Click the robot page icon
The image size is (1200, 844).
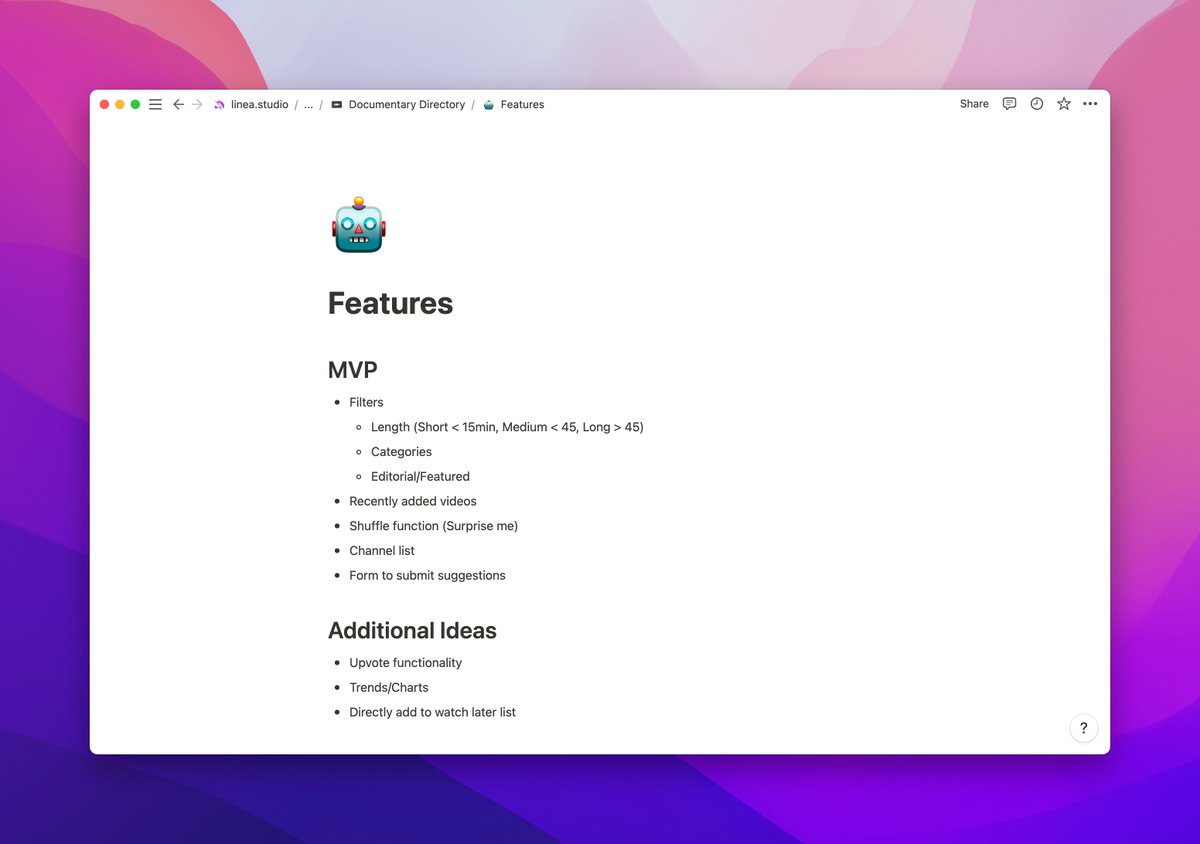click(358, 225)
